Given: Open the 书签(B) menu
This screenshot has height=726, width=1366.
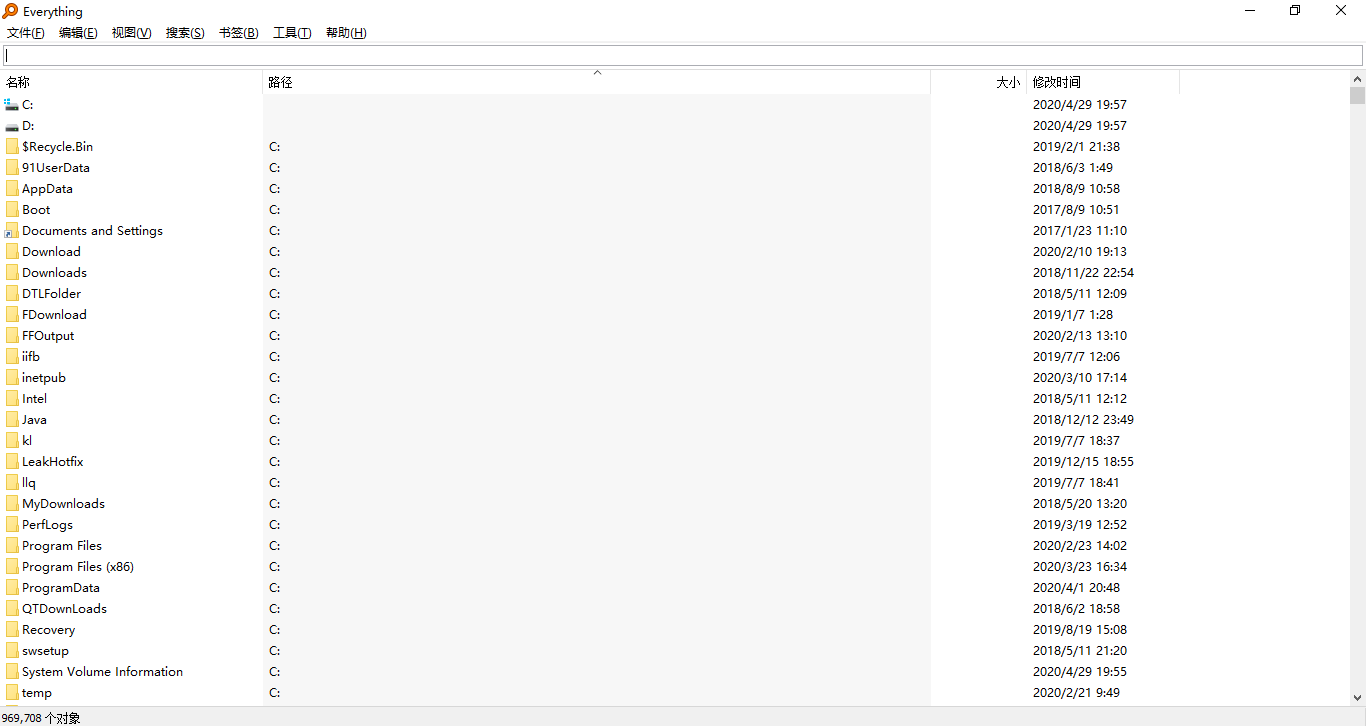Looking at the screenshot, I should click(x=239, y=33).
